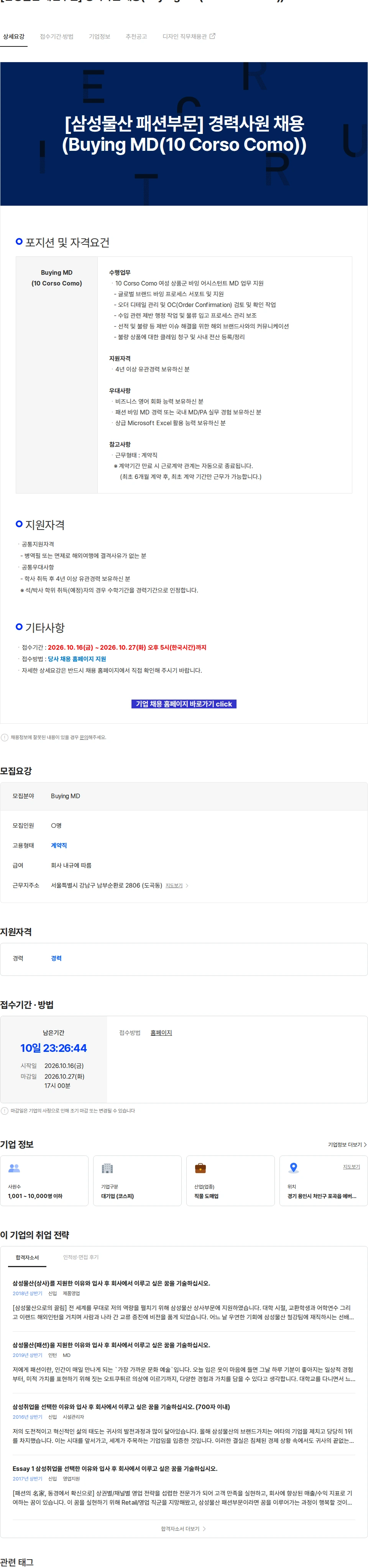Open the 상세요강 tab
The width and height of the screenshot is (368, 1568).
(13, 36)
